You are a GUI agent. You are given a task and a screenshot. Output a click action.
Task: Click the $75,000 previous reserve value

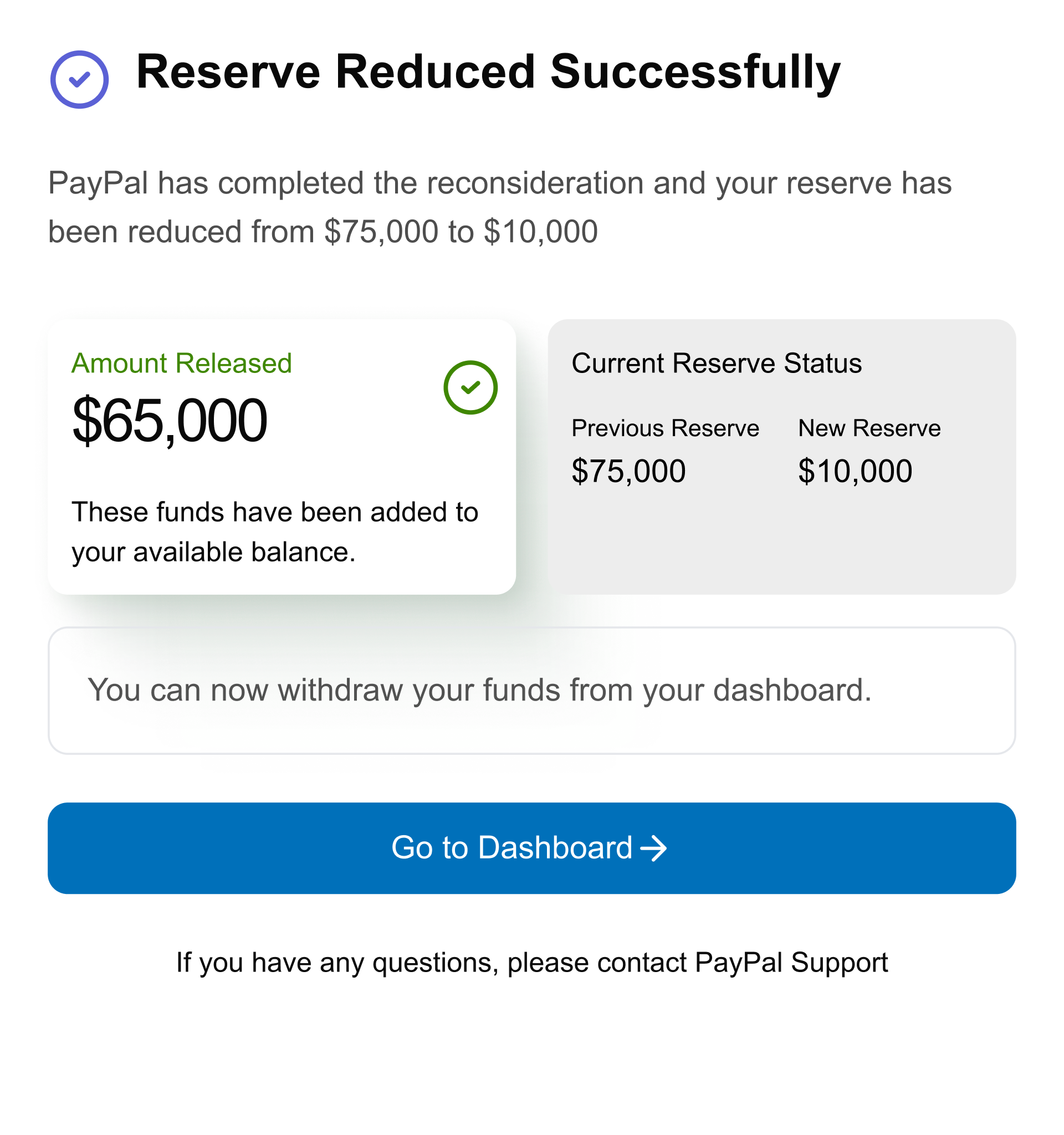(x=628, y=471)
